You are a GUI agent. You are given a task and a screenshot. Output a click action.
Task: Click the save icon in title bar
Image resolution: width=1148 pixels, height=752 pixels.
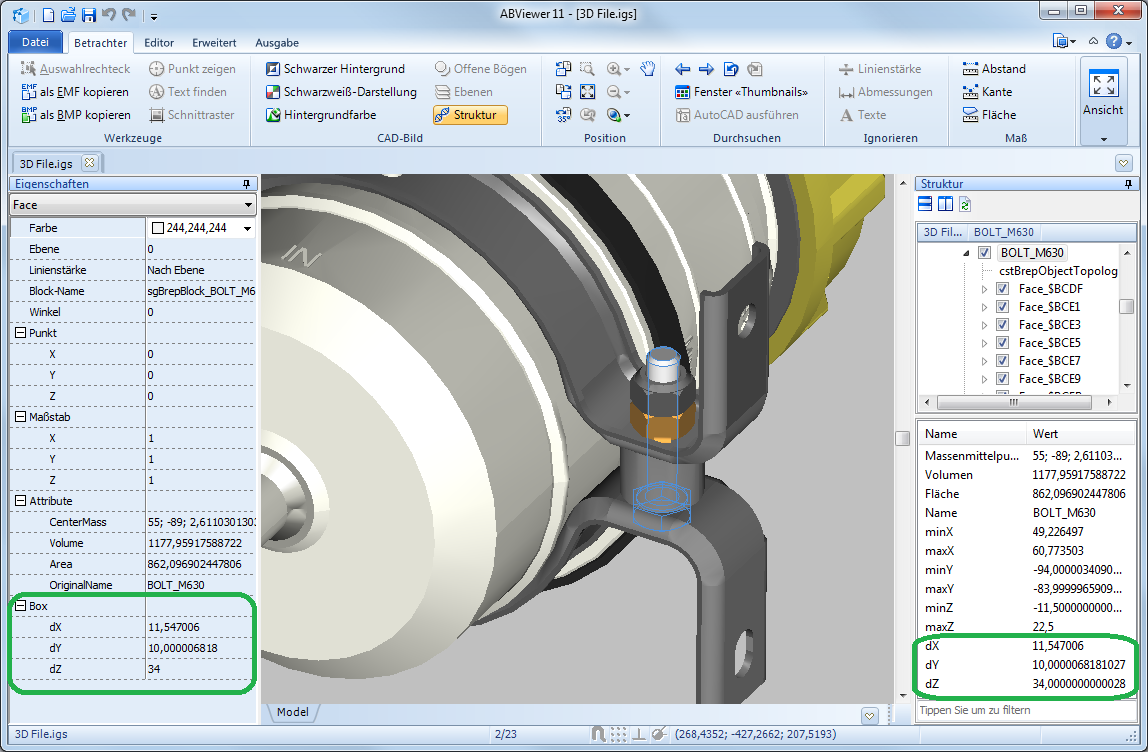88,15
